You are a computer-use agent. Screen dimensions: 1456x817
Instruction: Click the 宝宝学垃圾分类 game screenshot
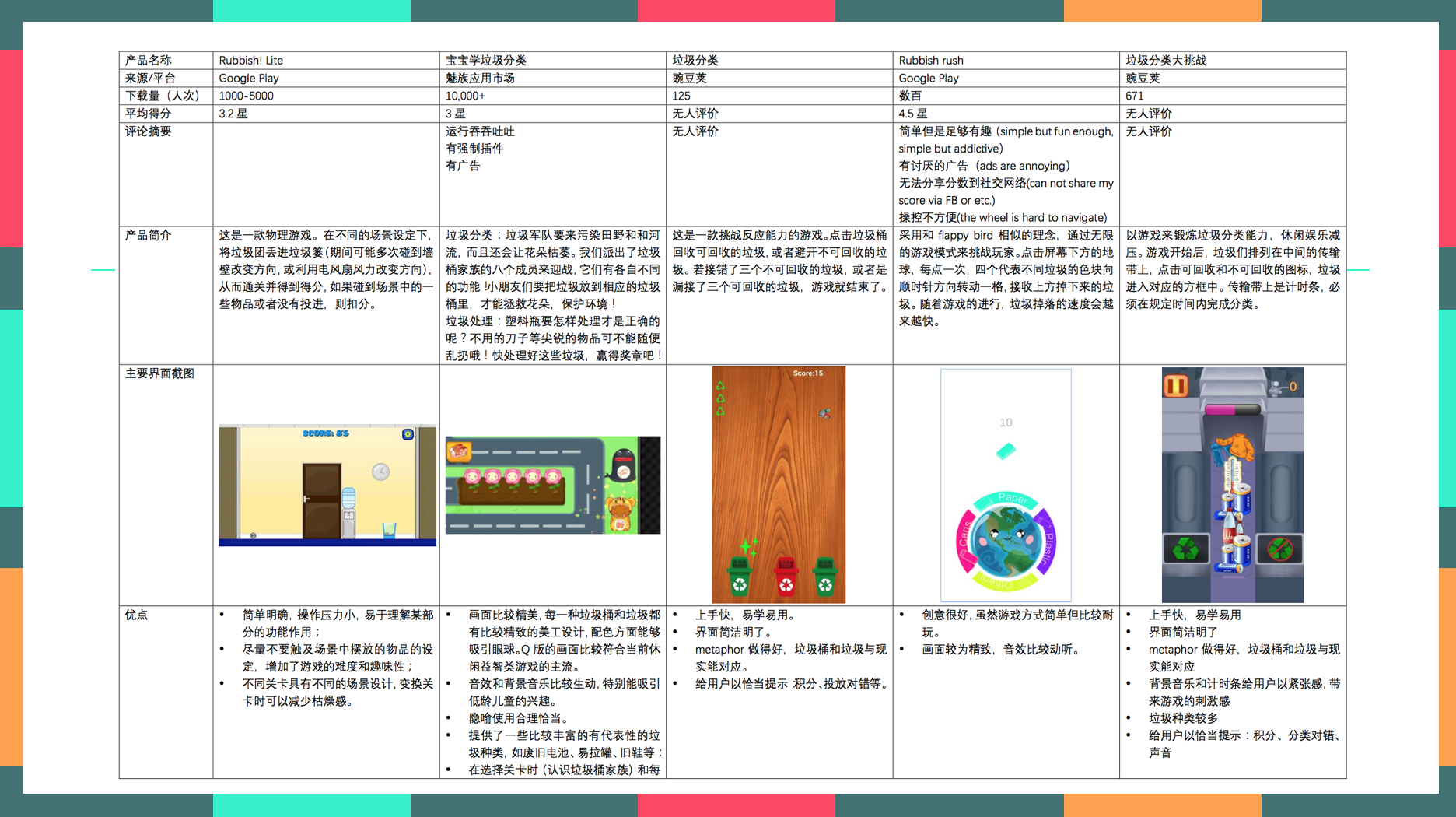(553, 485)
